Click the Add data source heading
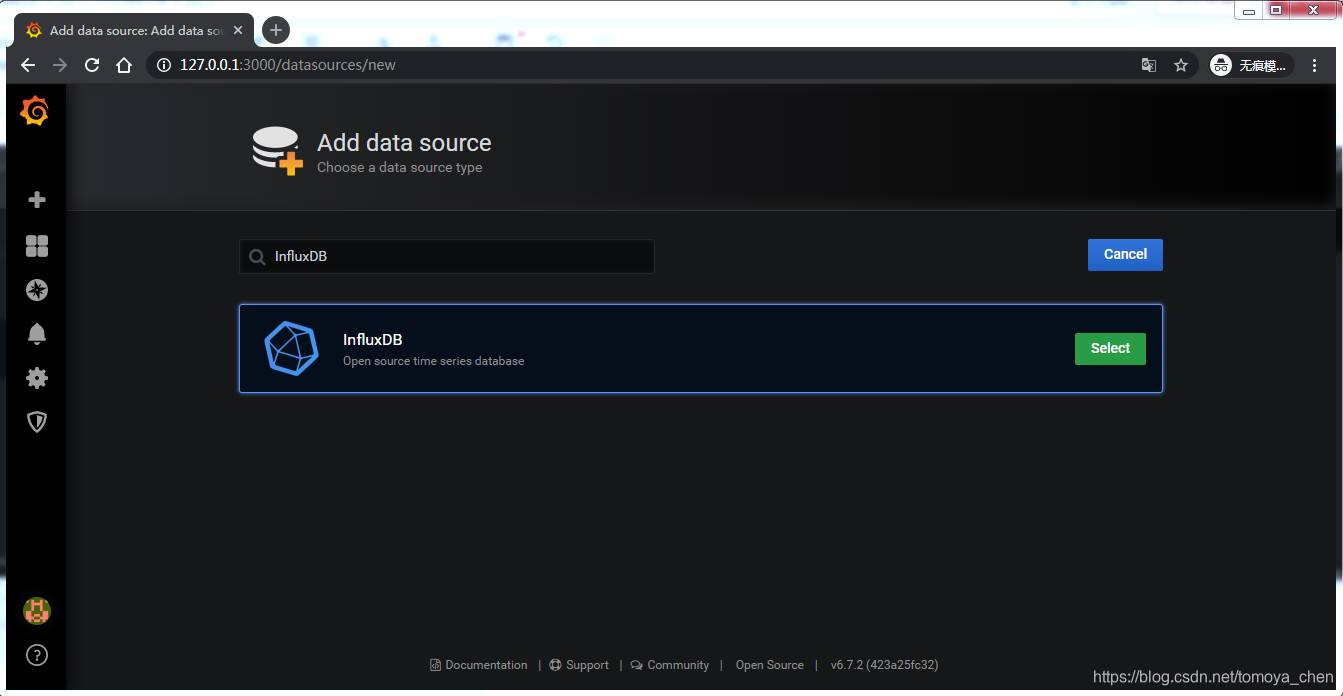Screen dimensions: 1343x696 tap(404, 143)
